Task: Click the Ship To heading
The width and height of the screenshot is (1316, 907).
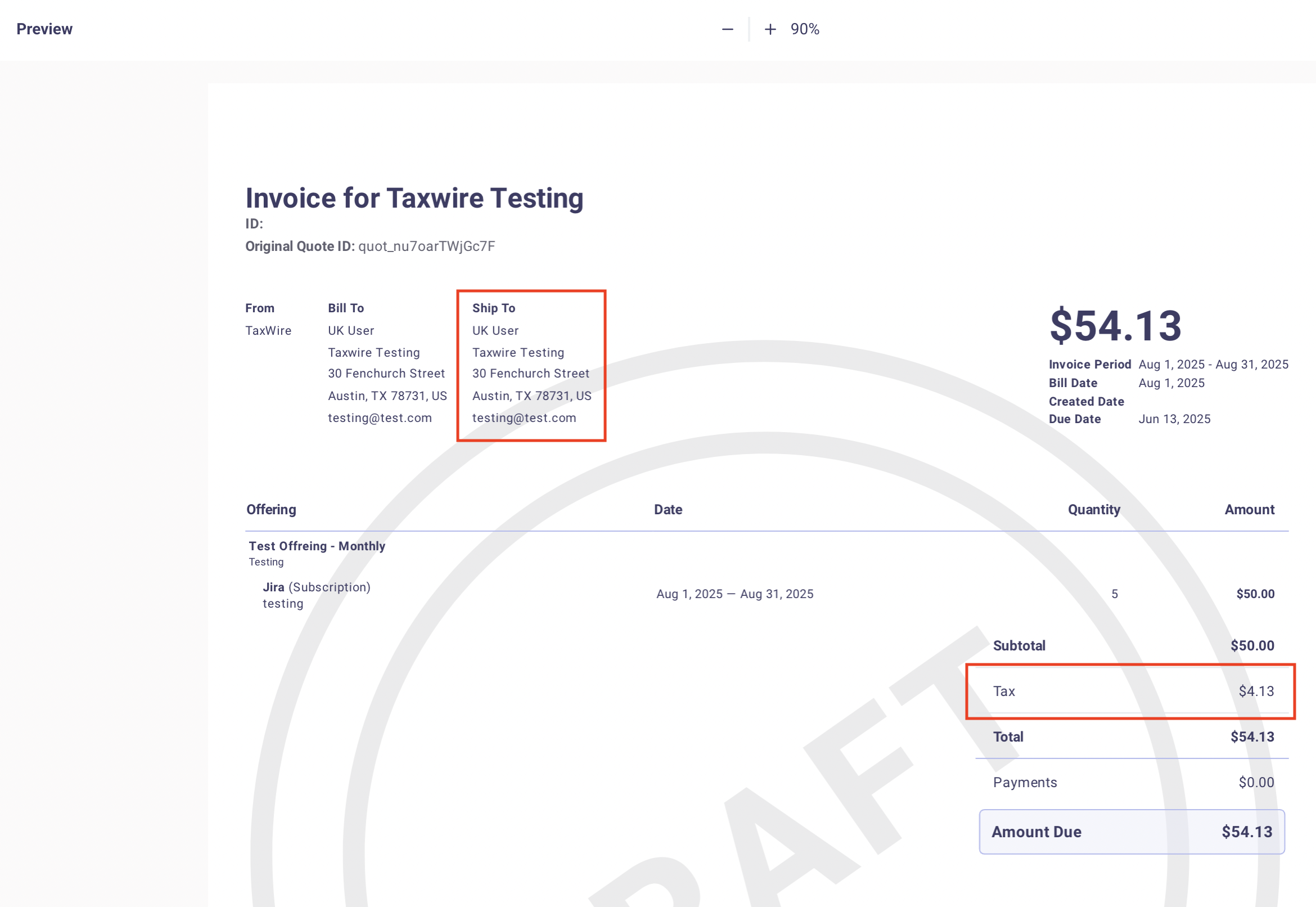Action: [493, 308]
